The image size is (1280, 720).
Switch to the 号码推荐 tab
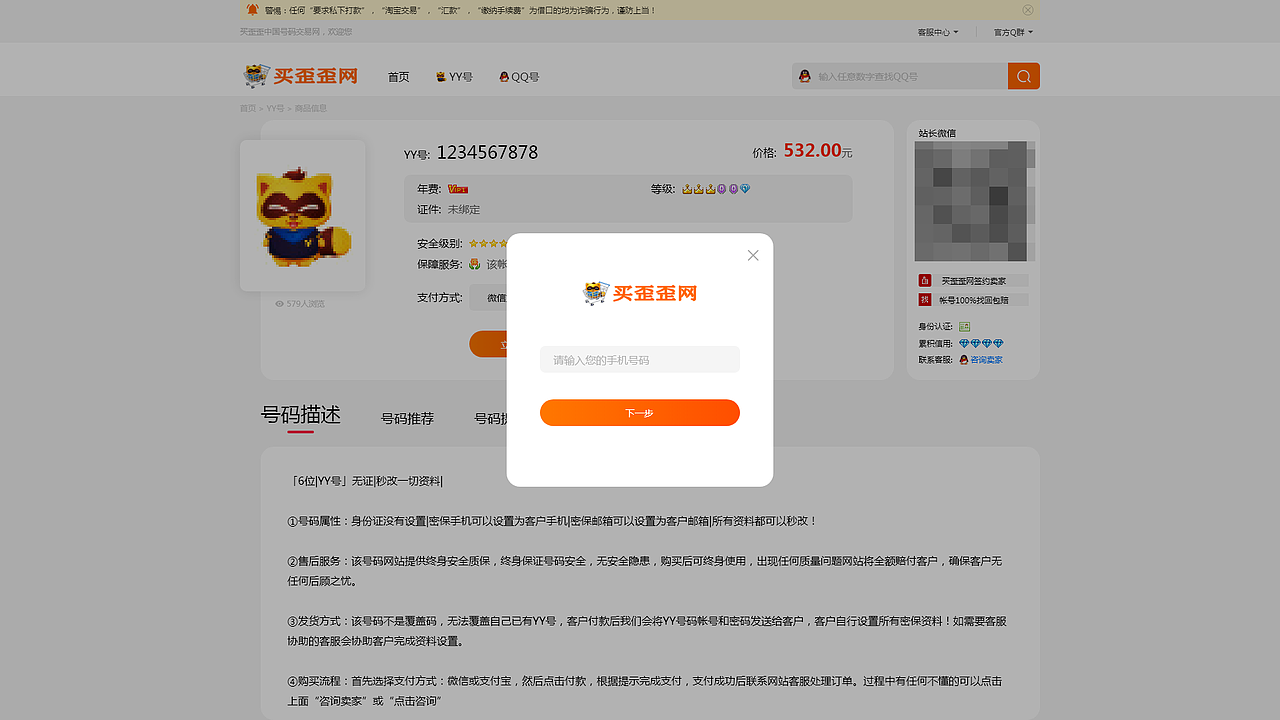[x=407, y=419]
